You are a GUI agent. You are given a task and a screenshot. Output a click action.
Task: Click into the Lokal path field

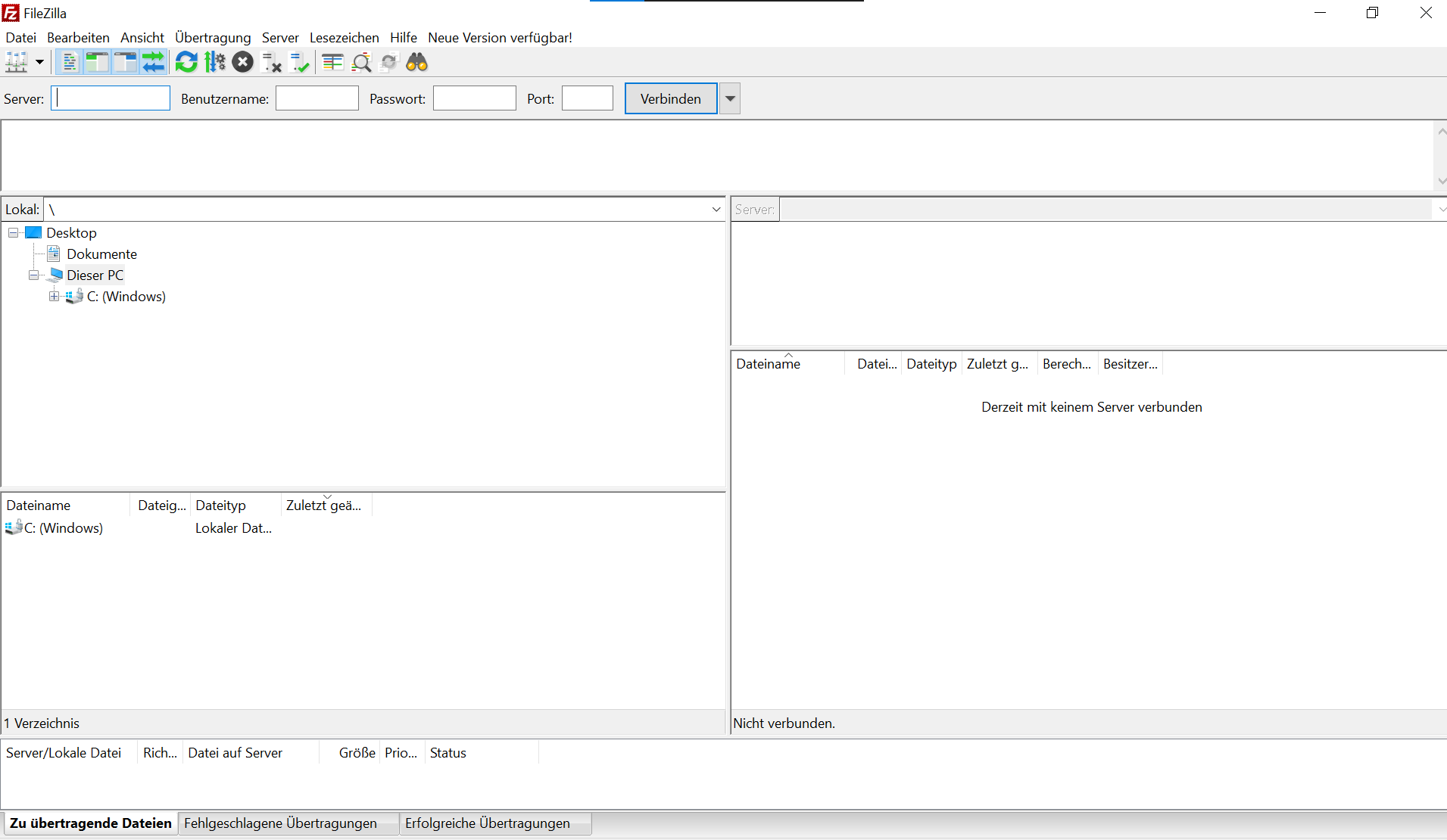click(x=376, y=210)
